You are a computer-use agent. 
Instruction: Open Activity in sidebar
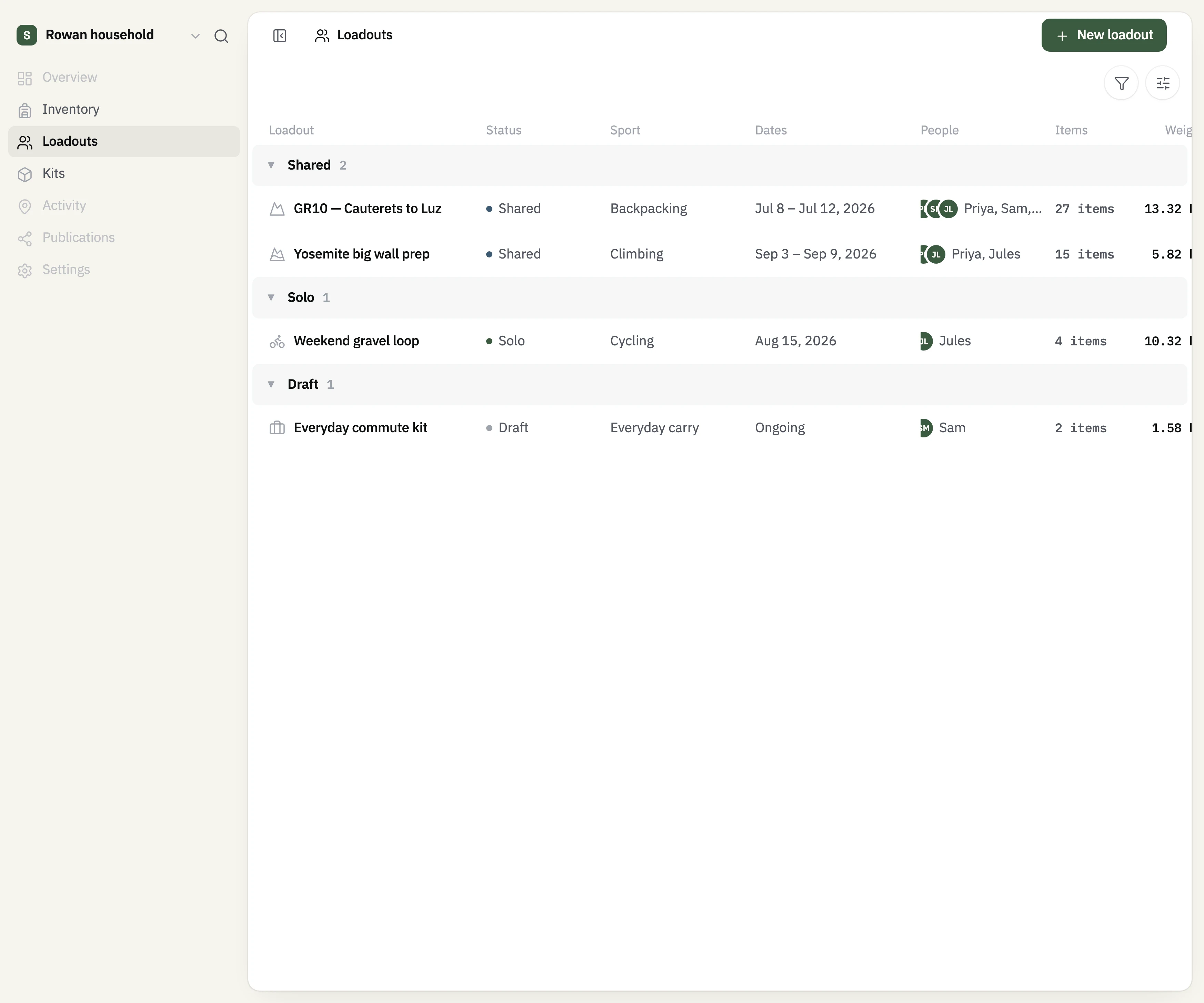[x=124, y=206]
